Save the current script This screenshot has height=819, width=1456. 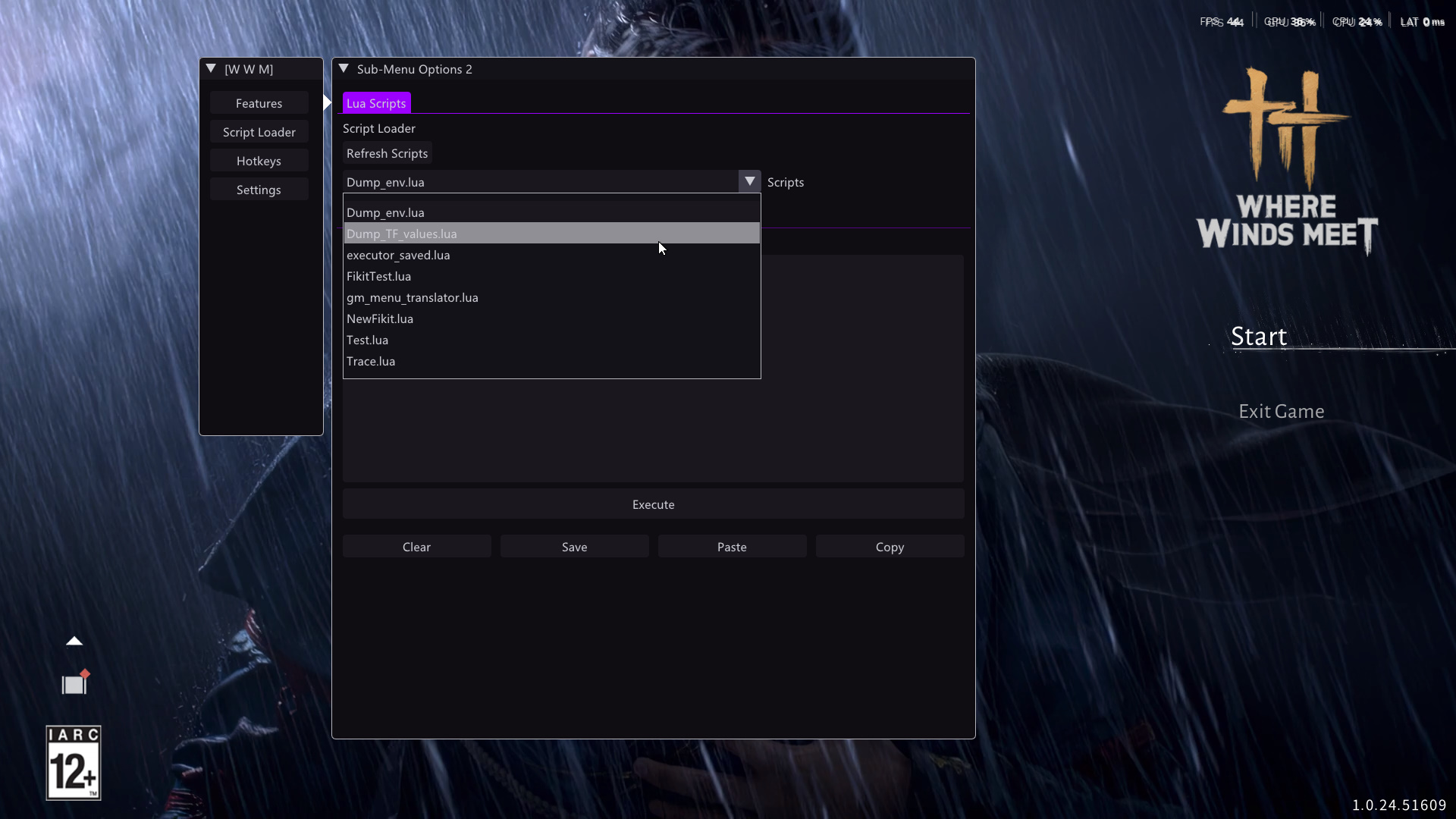[574, 547]
